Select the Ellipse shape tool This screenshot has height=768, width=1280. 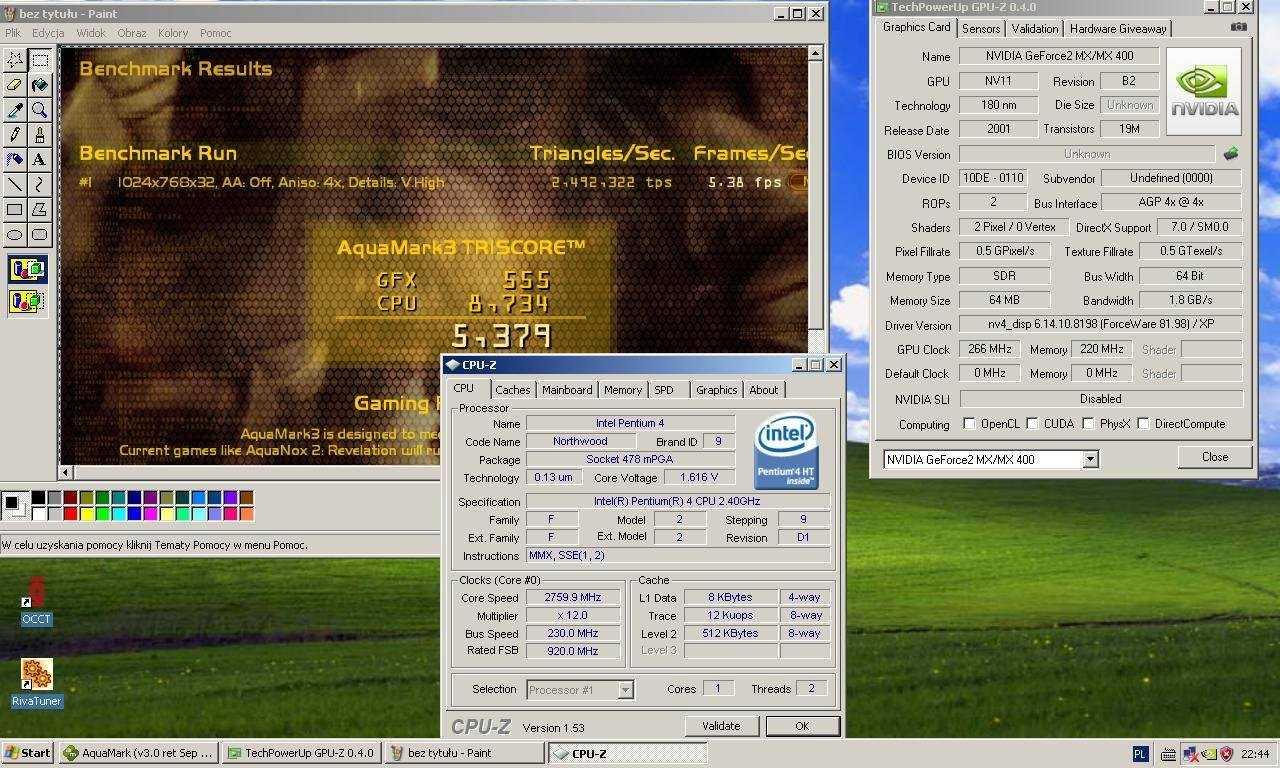click(x=15, y=235)
